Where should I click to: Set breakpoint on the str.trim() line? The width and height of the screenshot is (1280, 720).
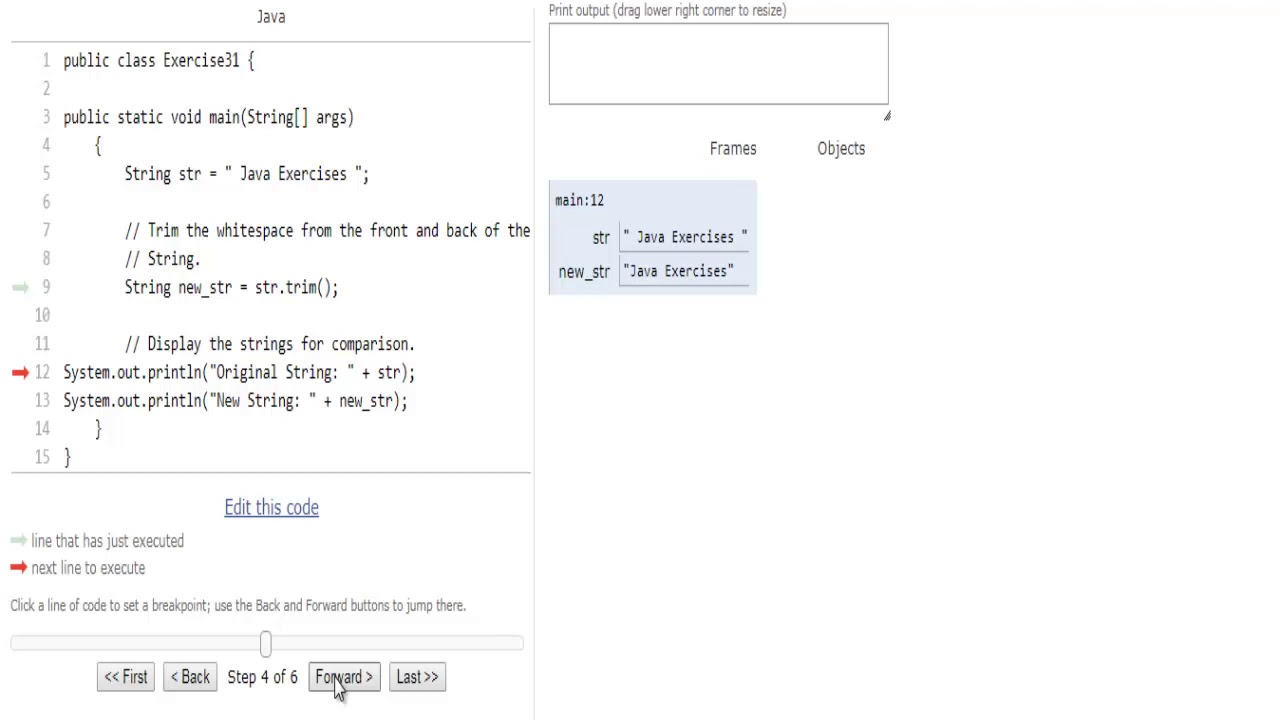click(x=231, y=287)
